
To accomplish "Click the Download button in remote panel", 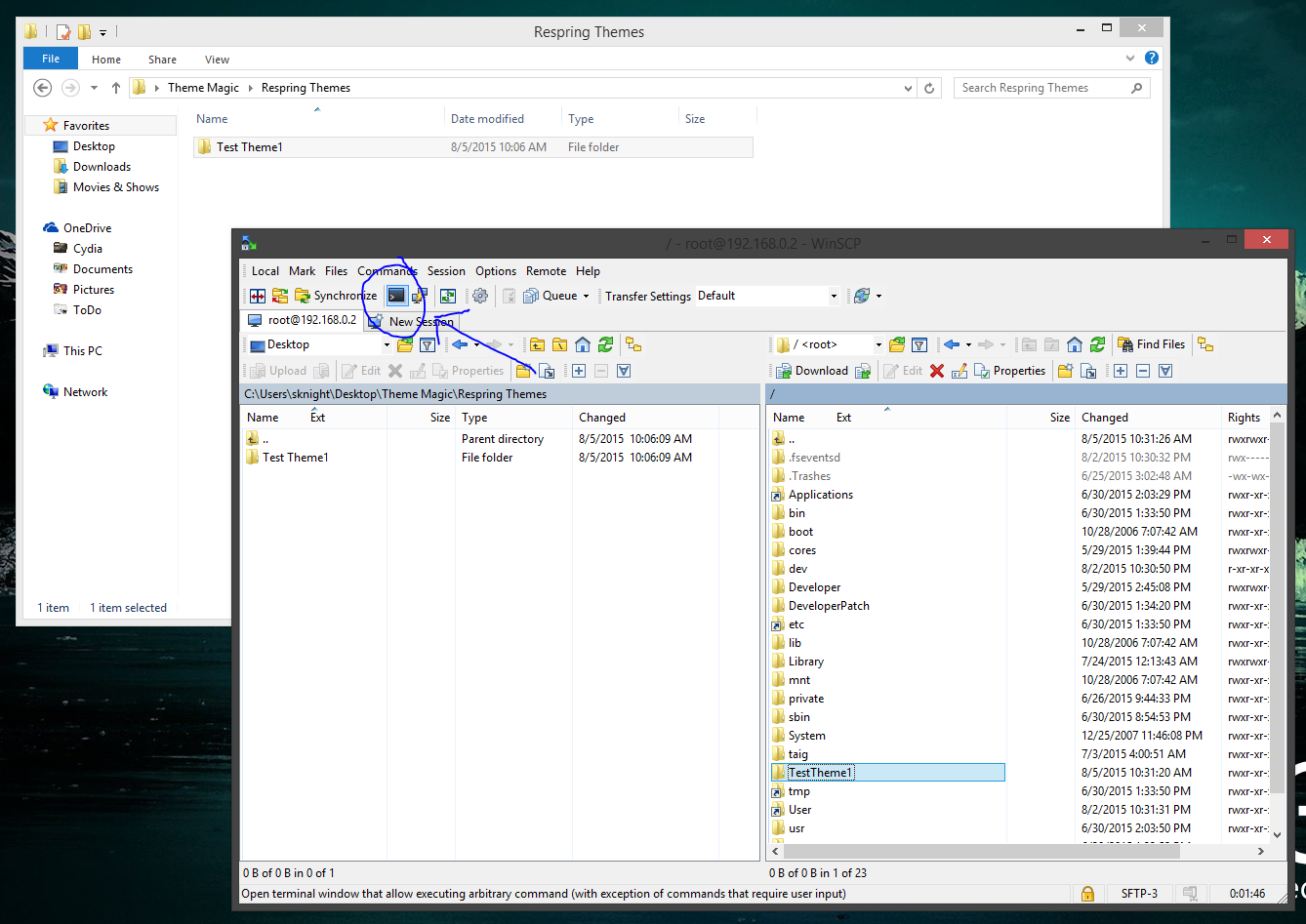I will tap(812, 371).
